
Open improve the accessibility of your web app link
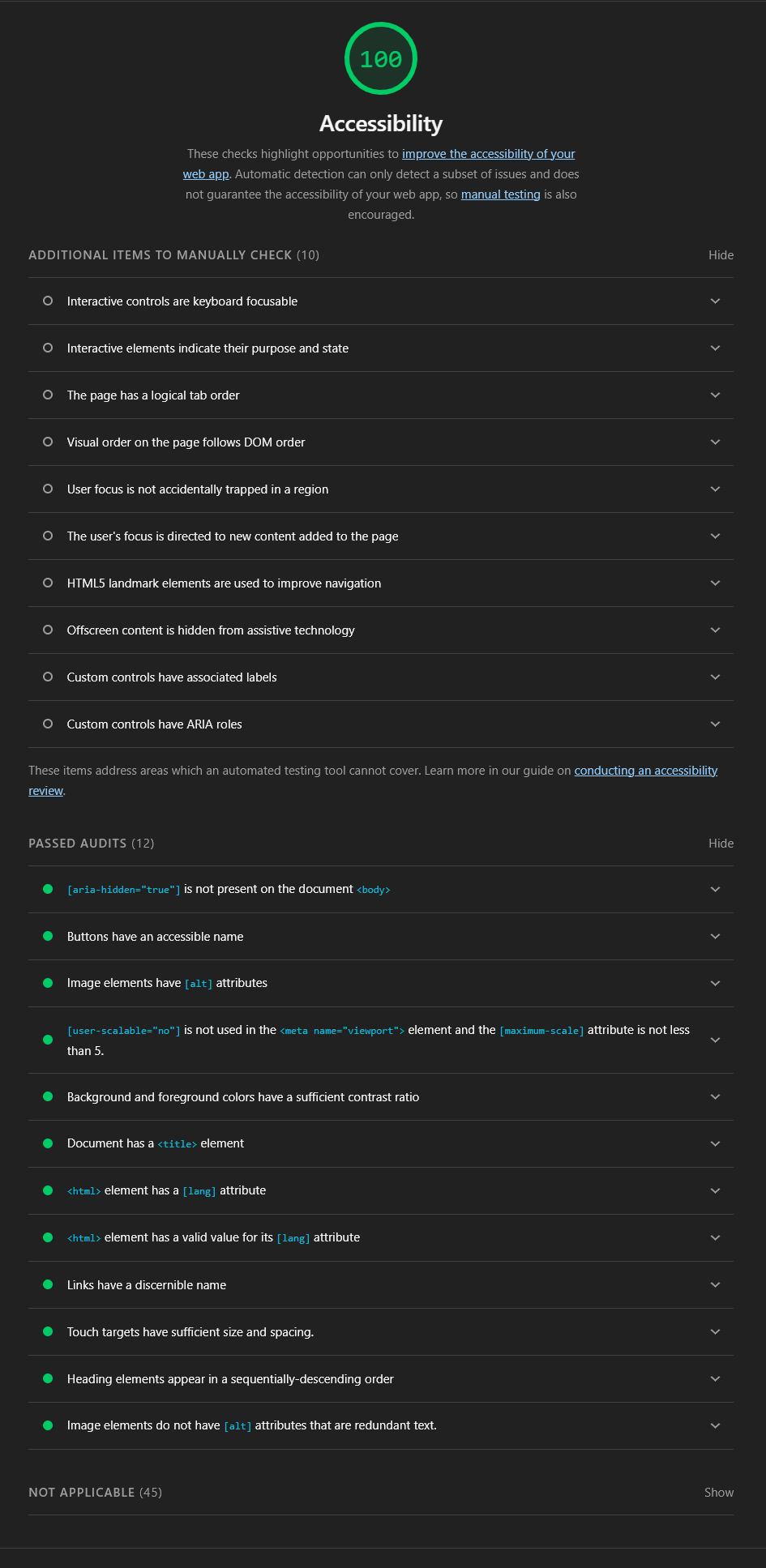(x=488, y=154)
